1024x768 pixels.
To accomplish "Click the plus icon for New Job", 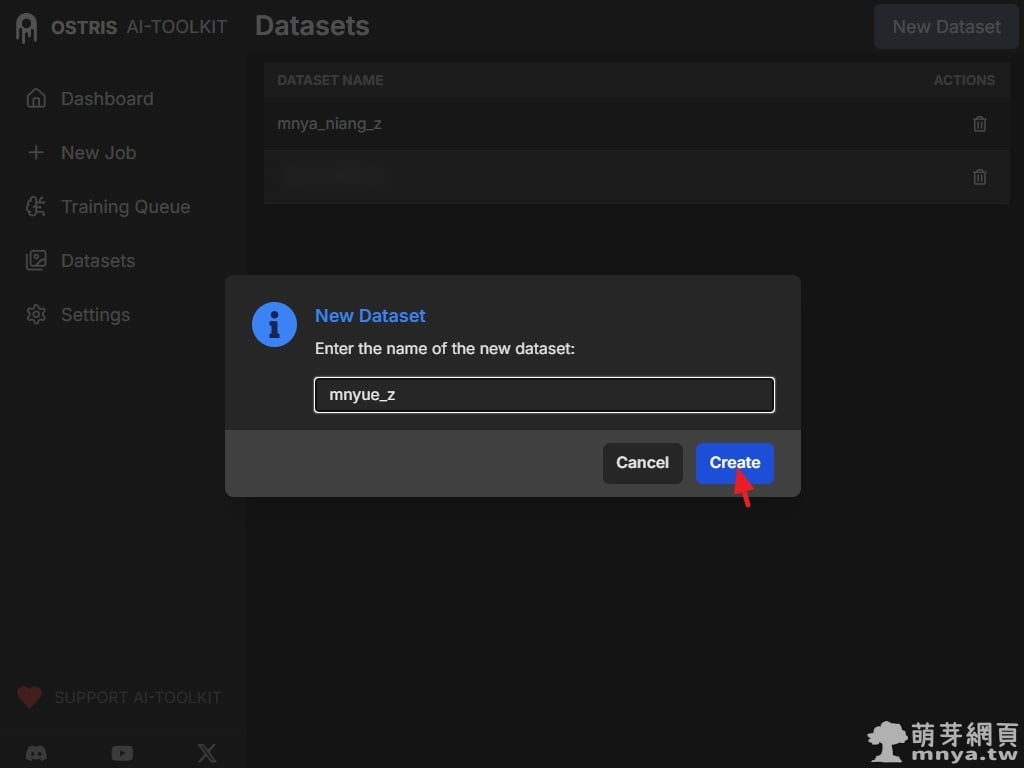I will click(36, 153).
